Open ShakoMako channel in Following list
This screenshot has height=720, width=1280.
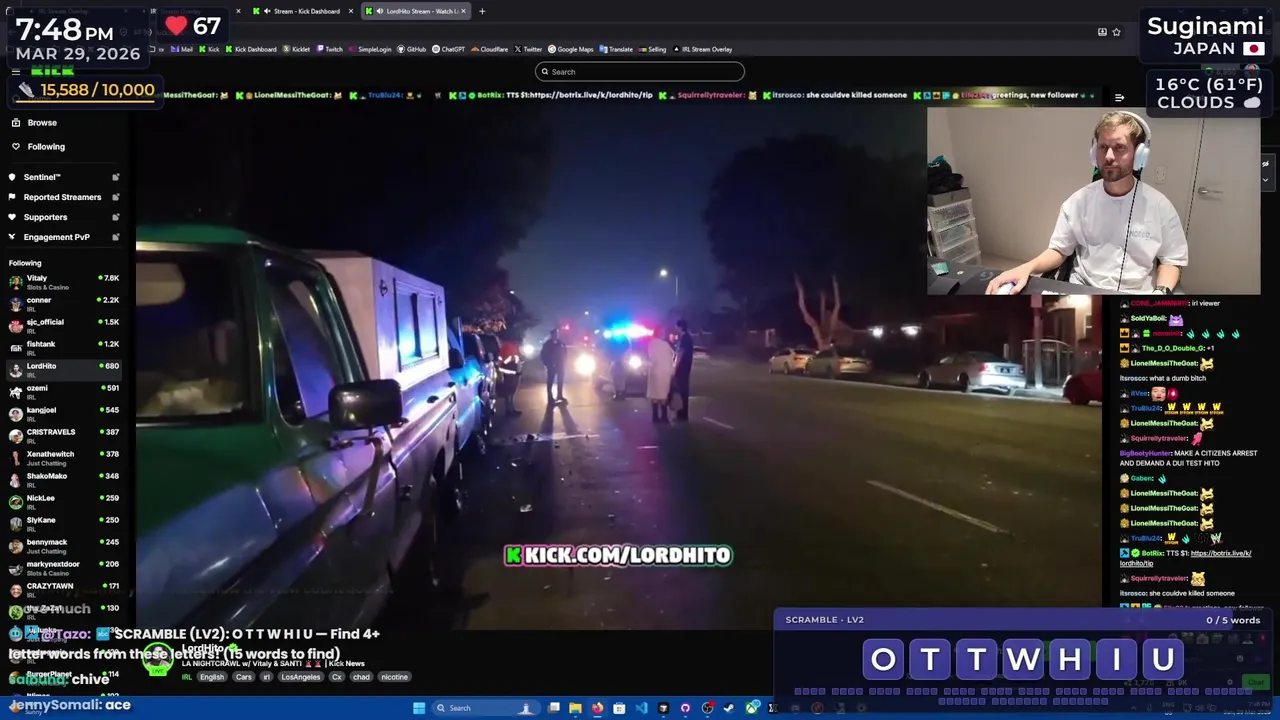tap(64, 480)
